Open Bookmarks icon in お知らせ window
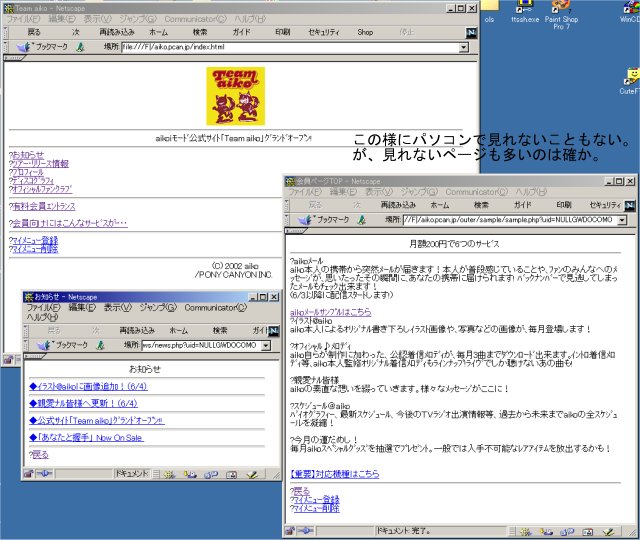This screenshot has width=640, height=540. (43, 345)
